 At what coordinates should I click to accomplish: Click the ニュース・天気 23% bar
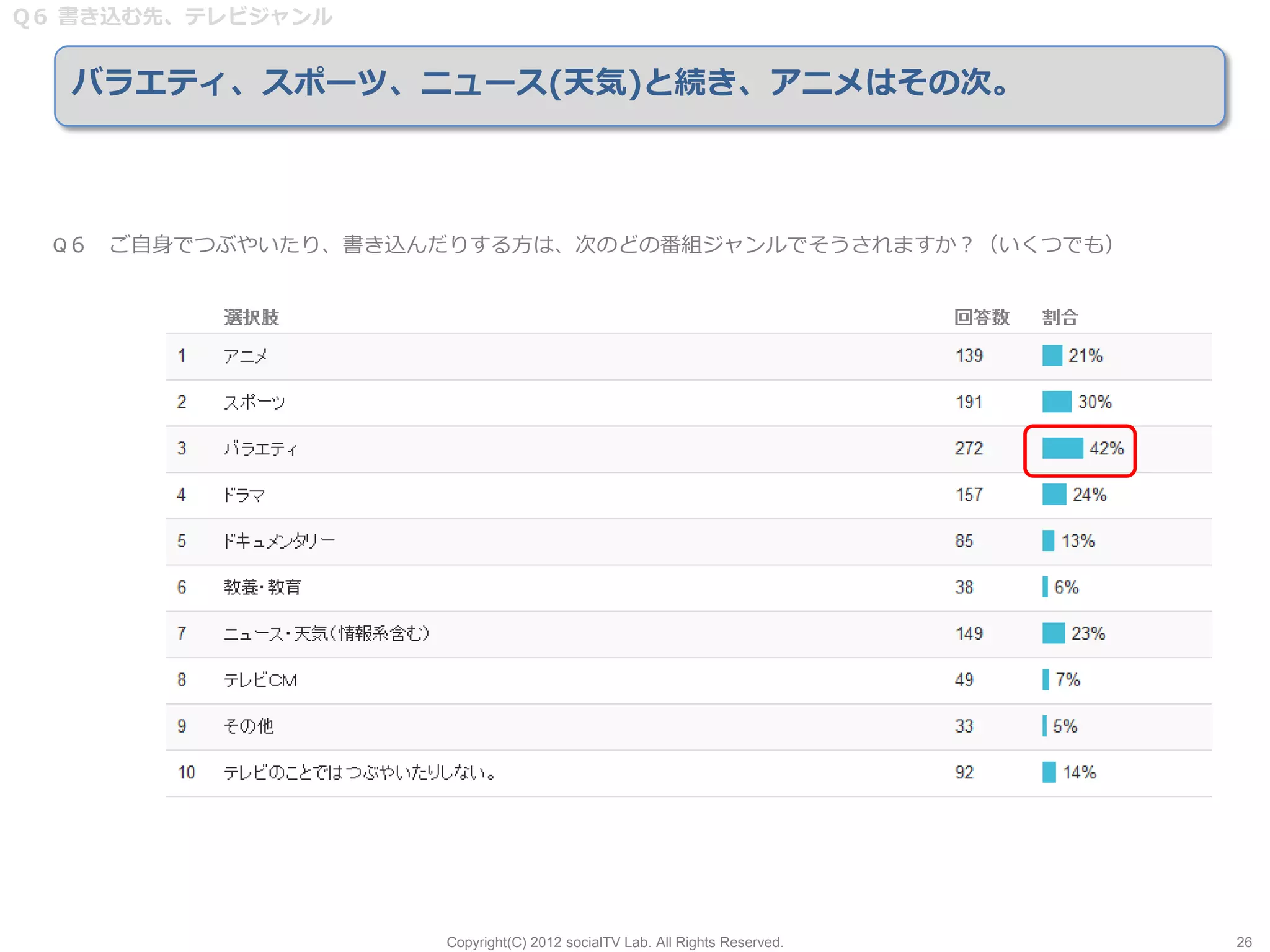point(1053,633)
